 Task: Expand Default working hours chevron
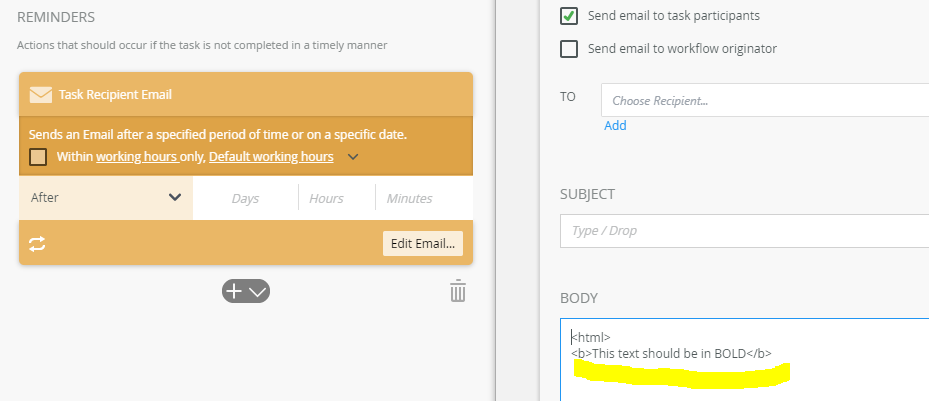point(353,157)
